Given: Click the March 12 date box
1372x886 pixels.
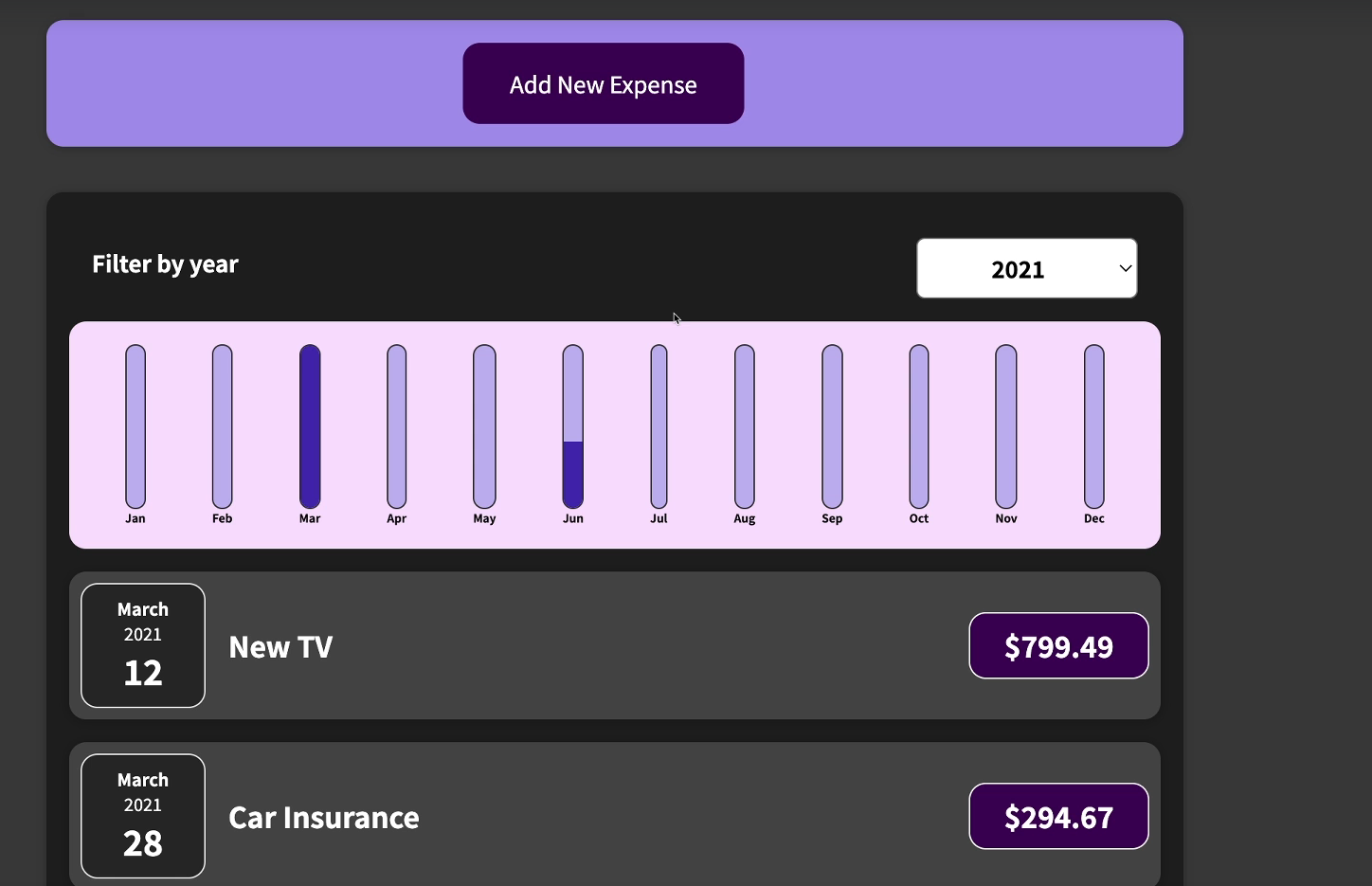Looking at the screenshot, I should pos(142,645).
